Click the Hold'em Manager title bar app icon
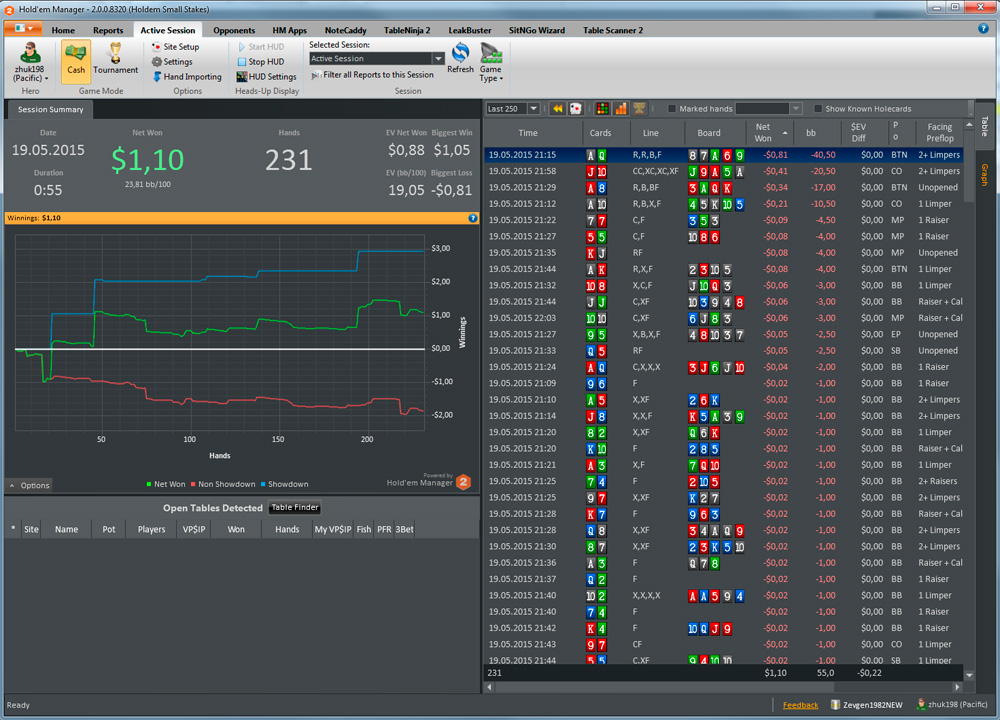 pyautogui.click(x=10, y=10)
